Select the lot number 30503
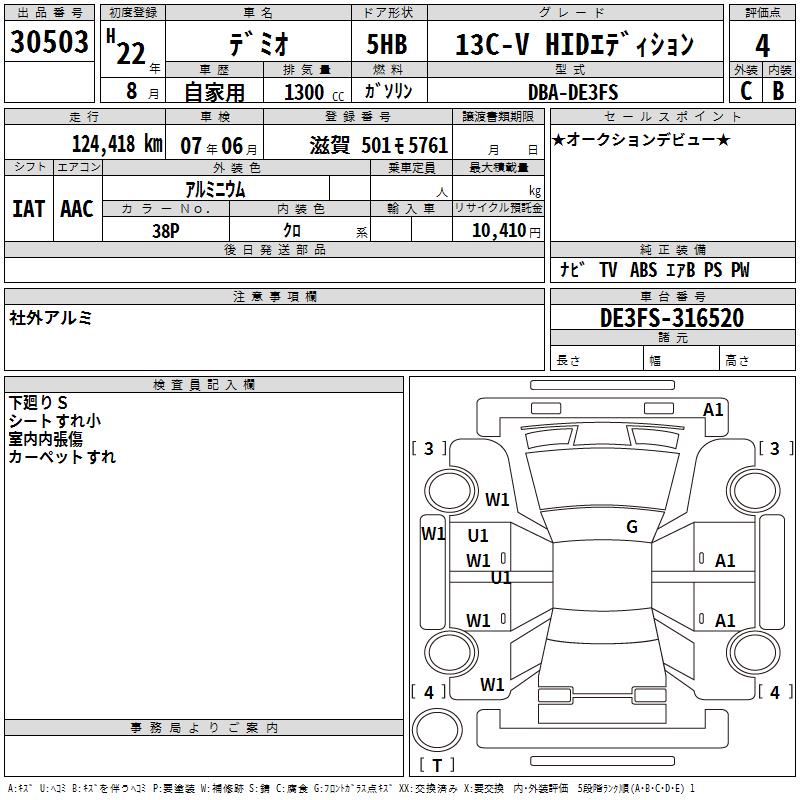The height and width of the screenshot is (800, 800). click(x=49, y=43)
